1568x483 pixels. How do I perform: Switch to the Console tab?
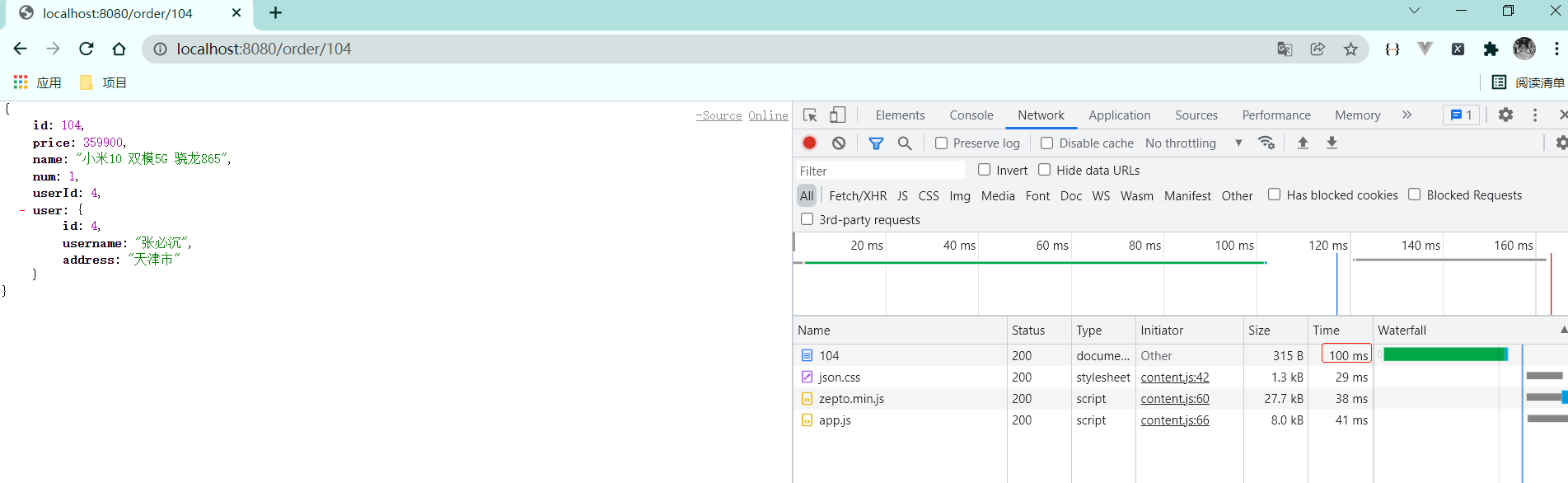(971, 115)
